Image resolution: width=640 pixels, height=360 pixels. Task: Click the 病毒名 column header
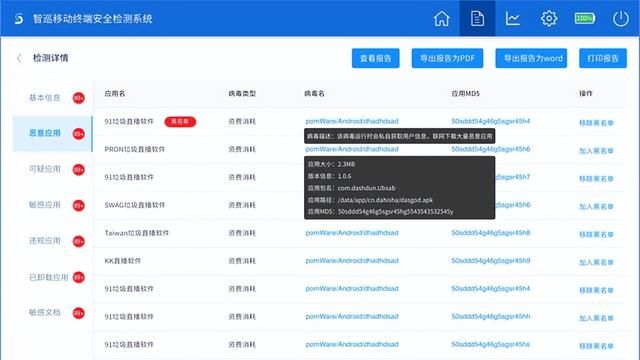(314, 93)
